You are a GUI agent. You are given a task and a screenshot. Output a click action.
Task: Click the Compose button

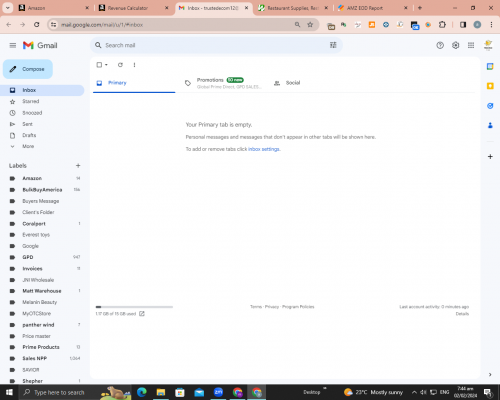pyautogui.click(x=28, y=69)
